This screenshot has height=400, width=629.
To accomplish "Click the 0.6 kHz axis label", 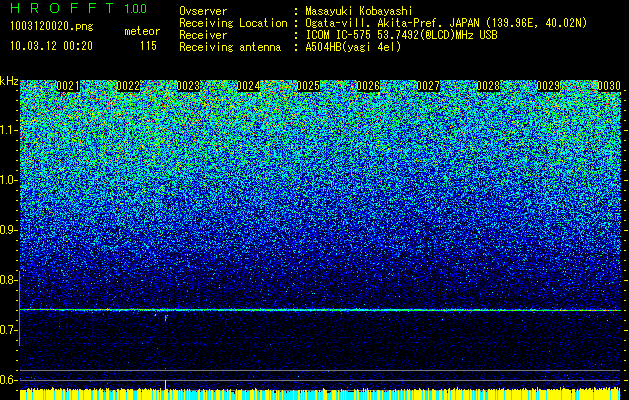I will 8,380.
